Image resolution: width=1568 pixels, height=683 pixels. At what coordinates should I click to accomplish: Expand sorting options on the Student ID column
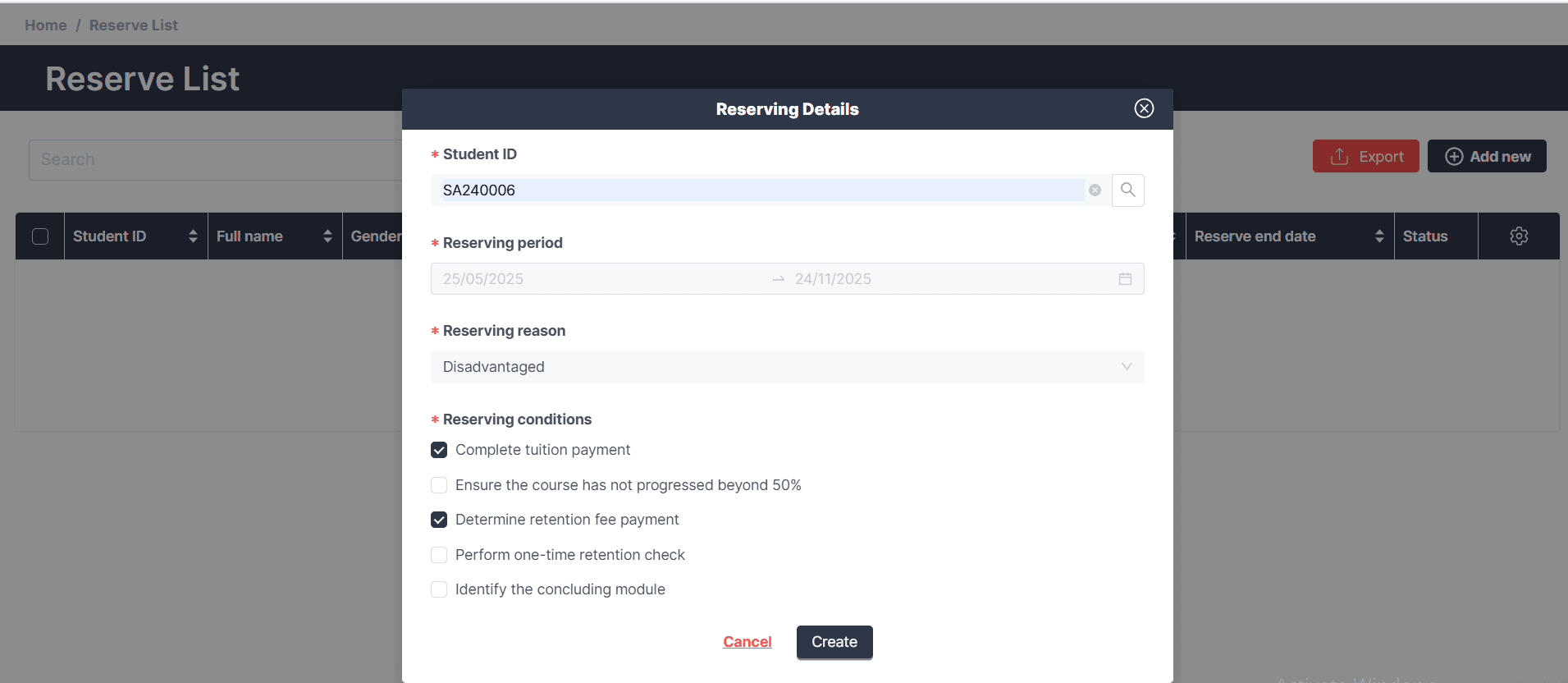click(x=194, y=236)
